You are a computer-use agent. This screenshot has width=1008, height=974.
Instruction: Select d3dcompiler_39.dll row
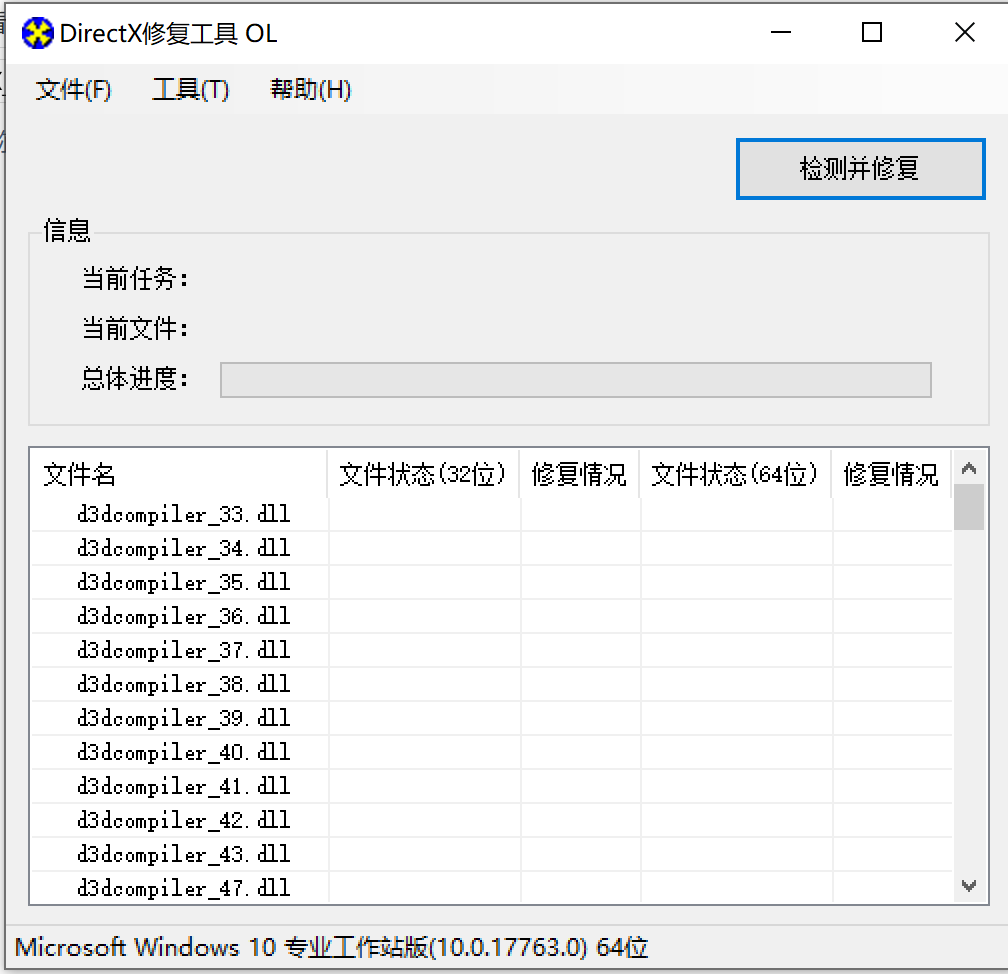point(183,719)
